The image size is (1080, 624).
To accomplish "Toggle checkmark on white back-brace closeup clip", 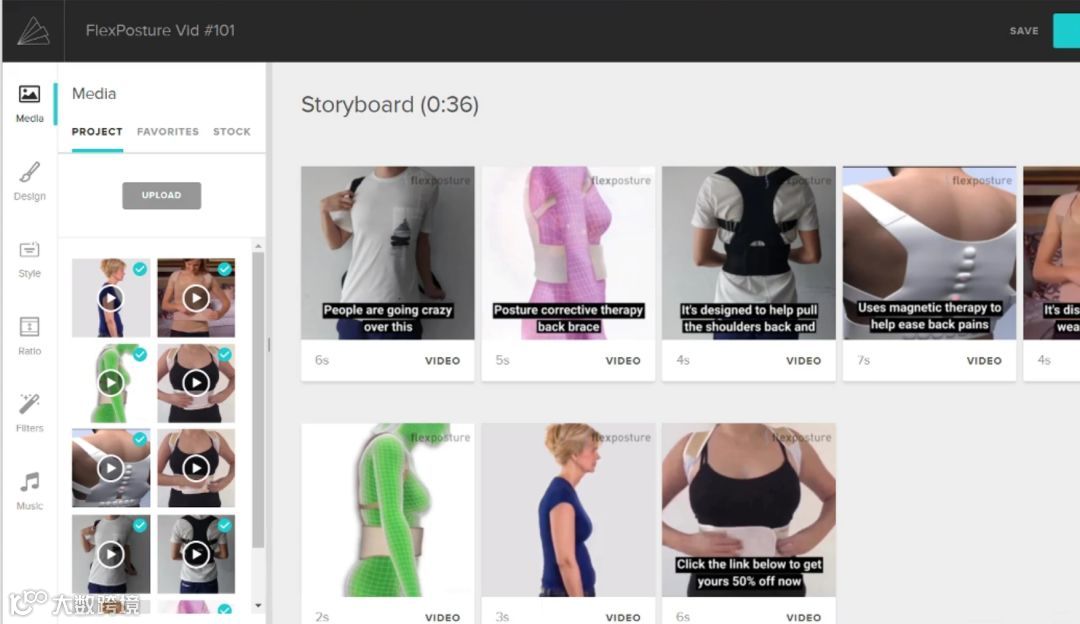I will pos(140,439).
